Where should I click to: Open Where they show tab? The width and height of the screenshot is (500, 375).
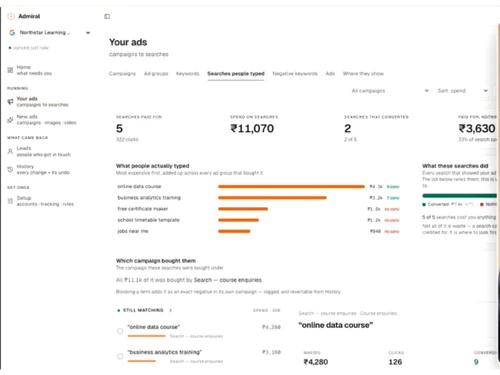tap(363, 73)
